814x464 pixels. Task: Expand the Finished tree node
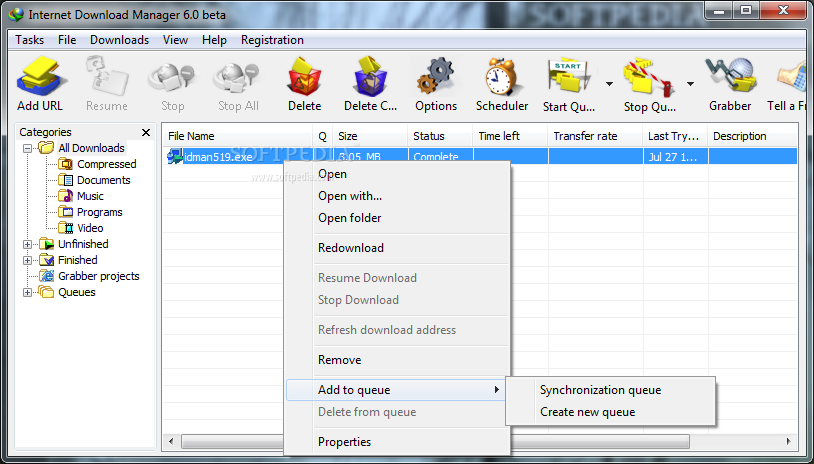[x=28, y=261]
